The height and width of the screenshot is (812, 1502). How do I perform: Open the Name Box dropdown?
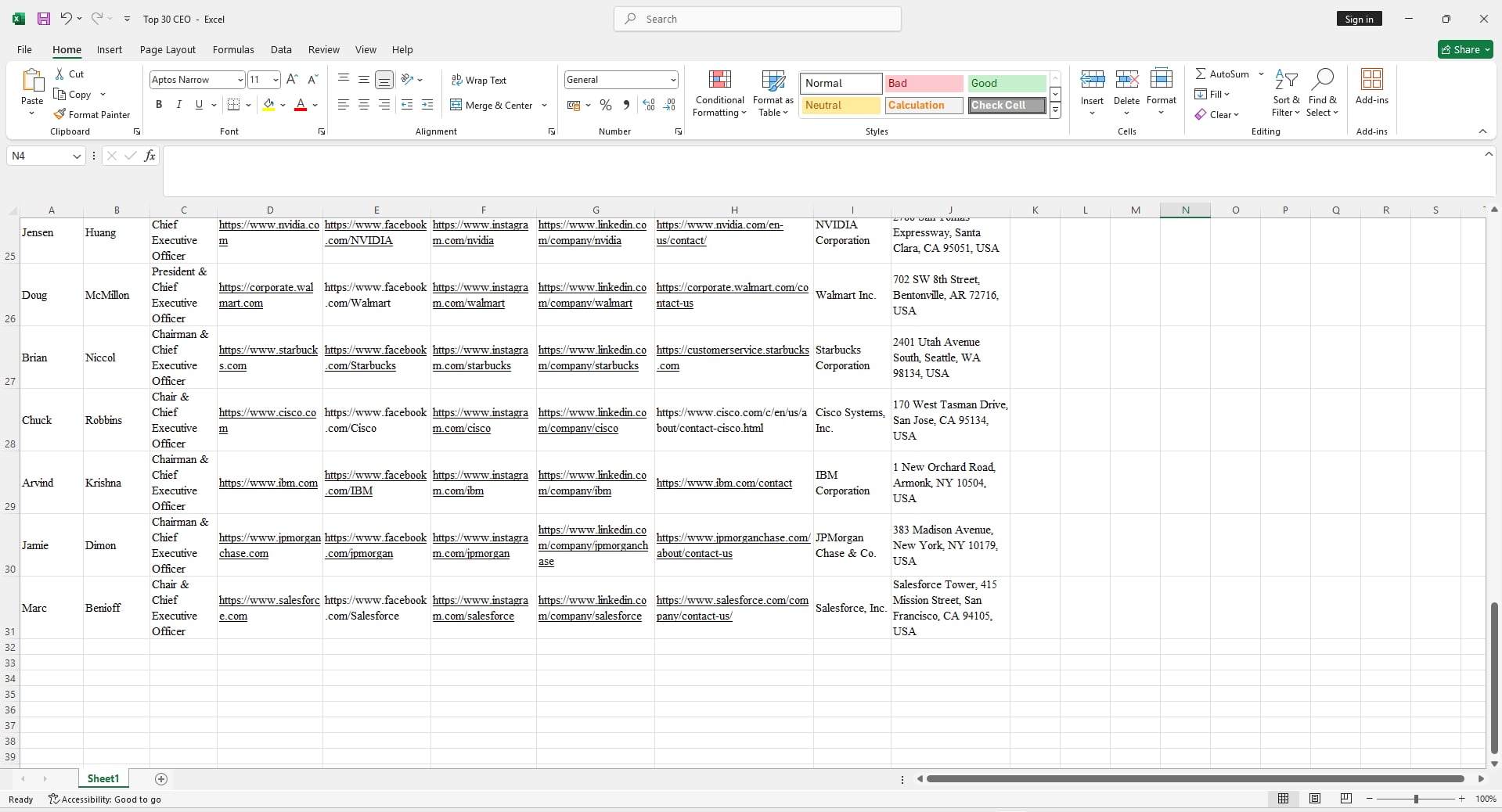77,156
